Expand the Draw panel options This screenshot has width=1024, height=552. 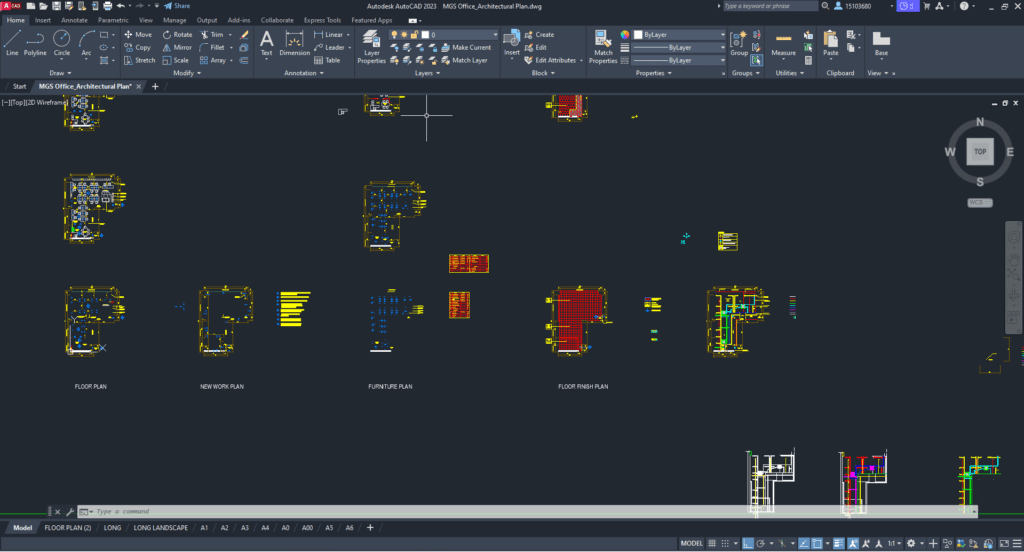pos(57,73)
